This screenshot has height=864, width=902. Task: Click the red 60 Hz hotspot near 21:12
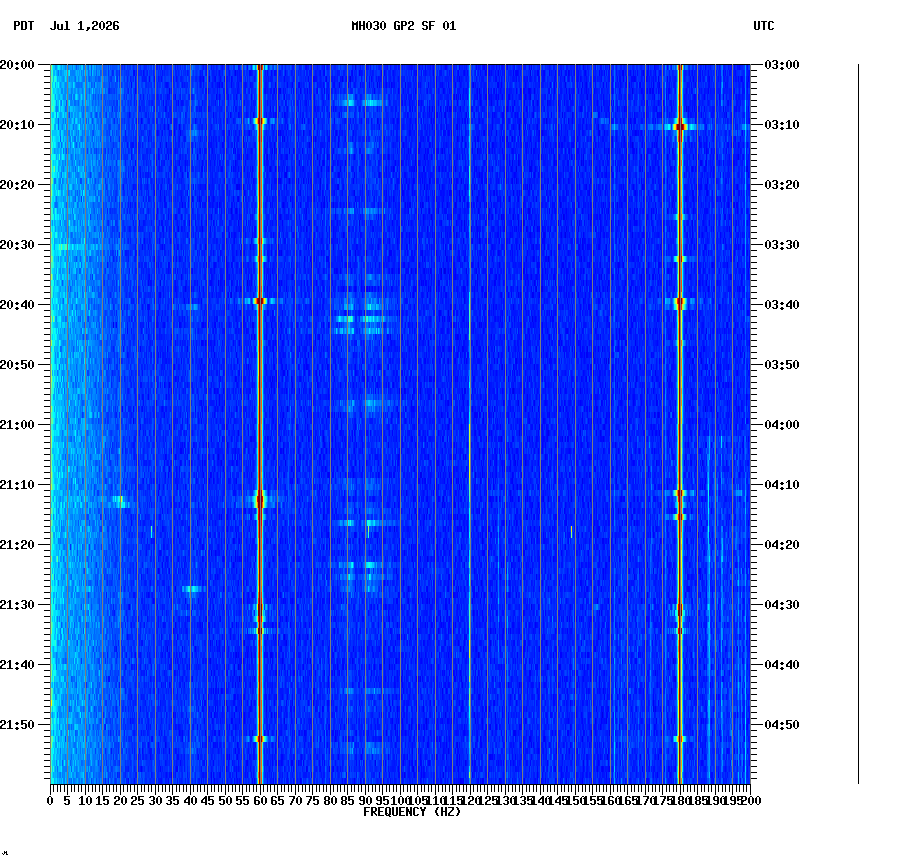(x=260, y=500)
